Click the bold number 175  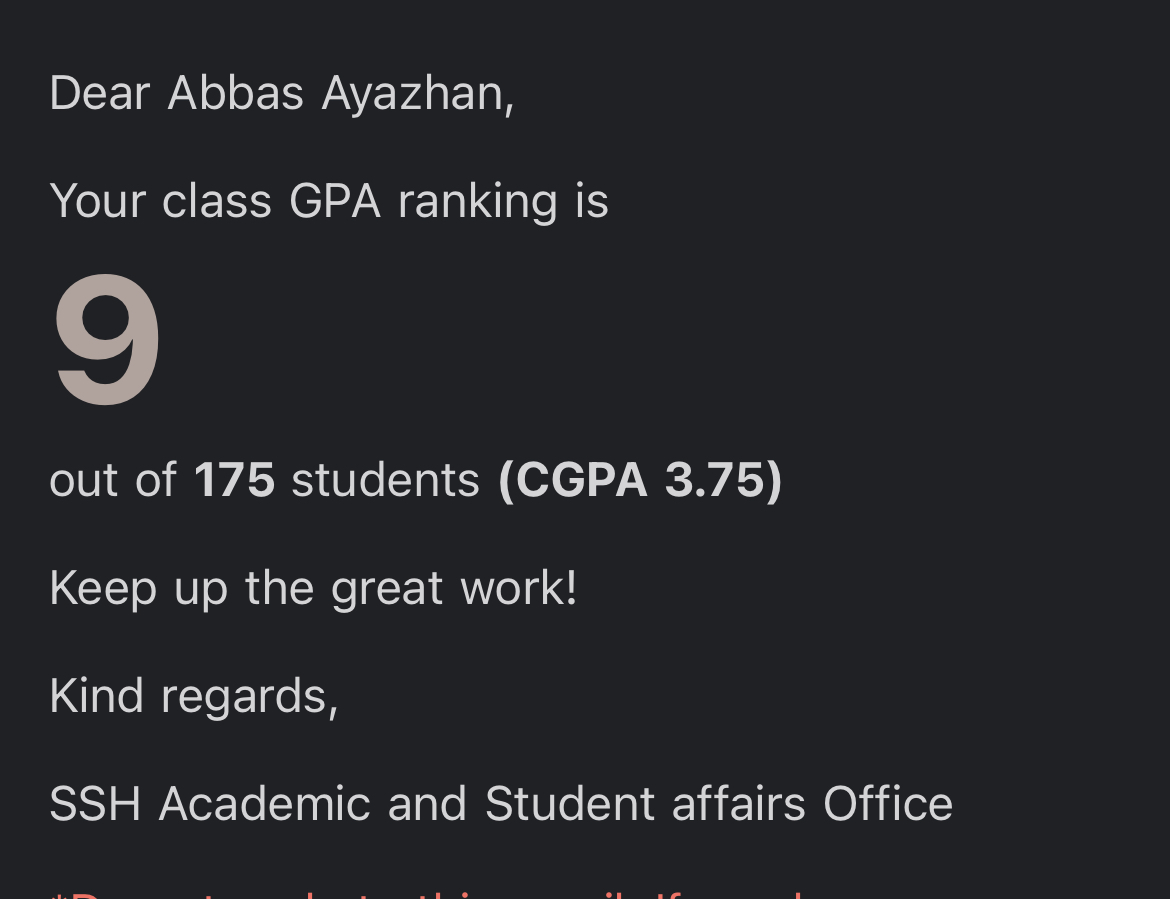tap(234, 479)
